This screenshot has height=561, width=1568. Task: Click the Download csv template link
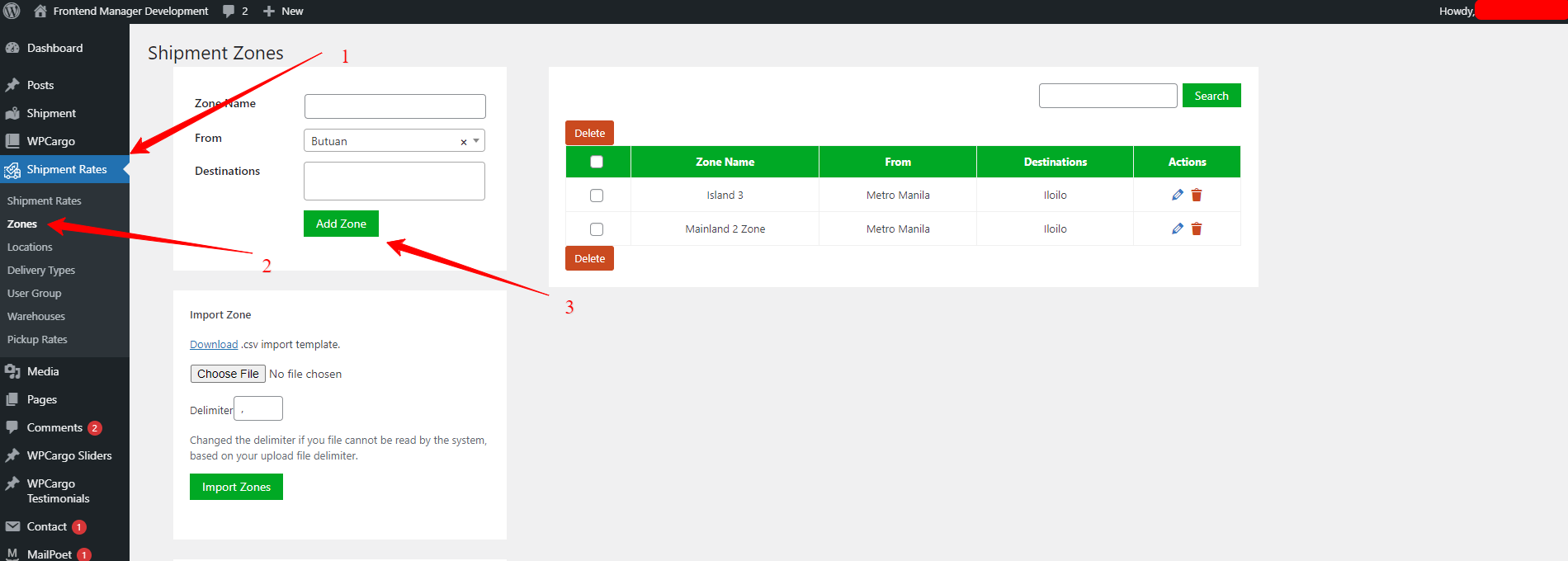click(214, 345)
